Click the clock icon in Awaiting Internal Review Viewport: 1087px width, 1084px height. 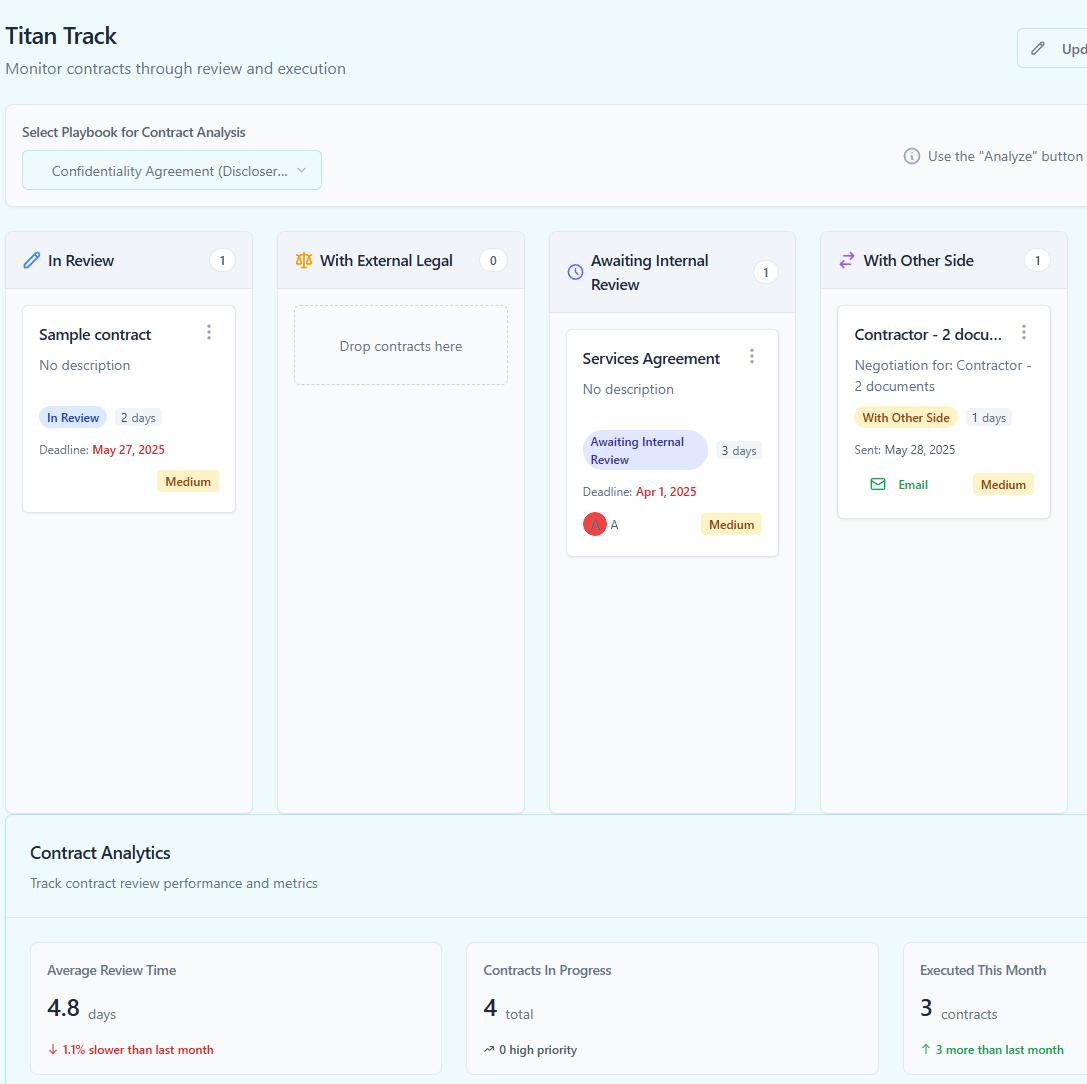[x=575, y=272]
